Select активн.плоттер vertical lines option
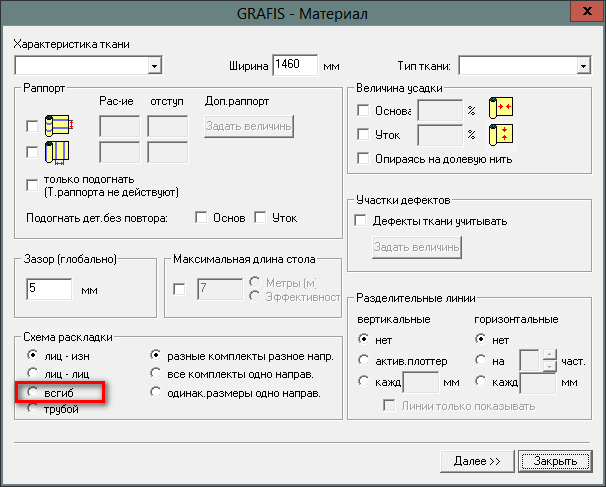 coord(364,360)
